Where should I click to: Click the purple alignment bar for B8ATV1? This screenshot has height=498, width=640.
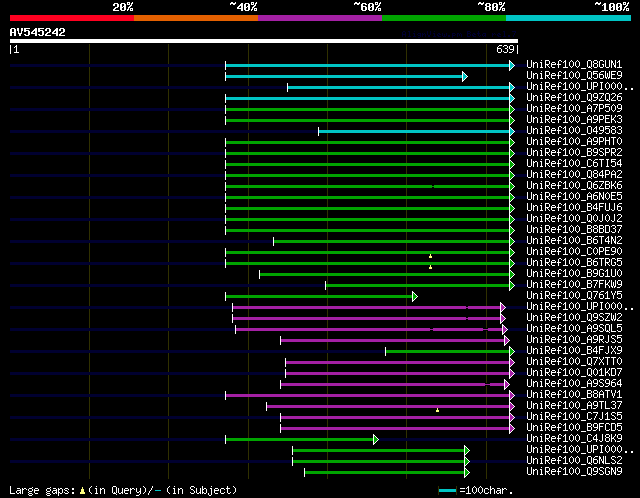point(367,396)
